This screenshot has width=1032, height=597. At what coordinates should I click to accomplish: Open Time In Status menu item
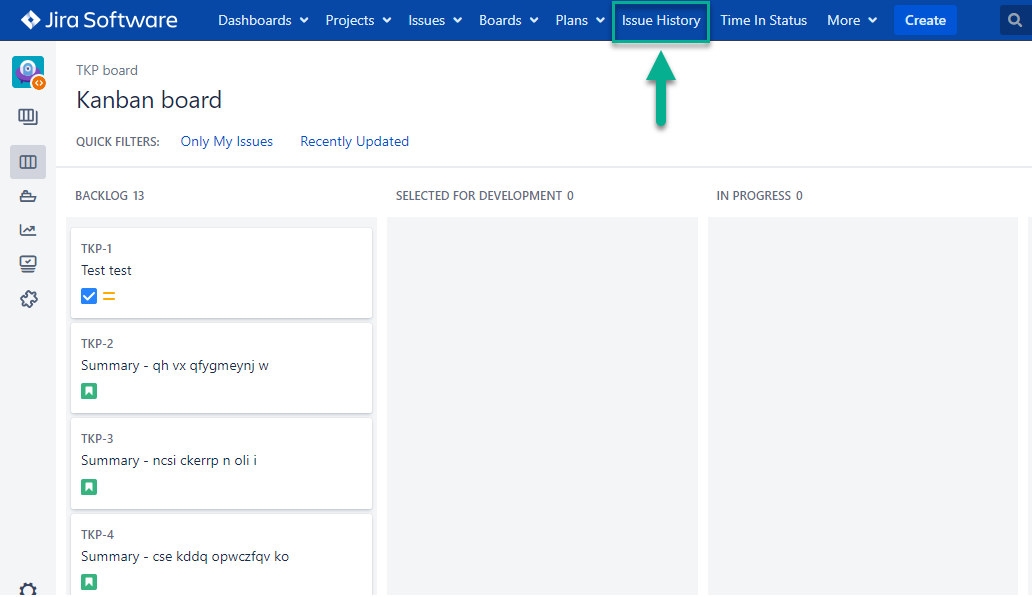coord(763,20)
